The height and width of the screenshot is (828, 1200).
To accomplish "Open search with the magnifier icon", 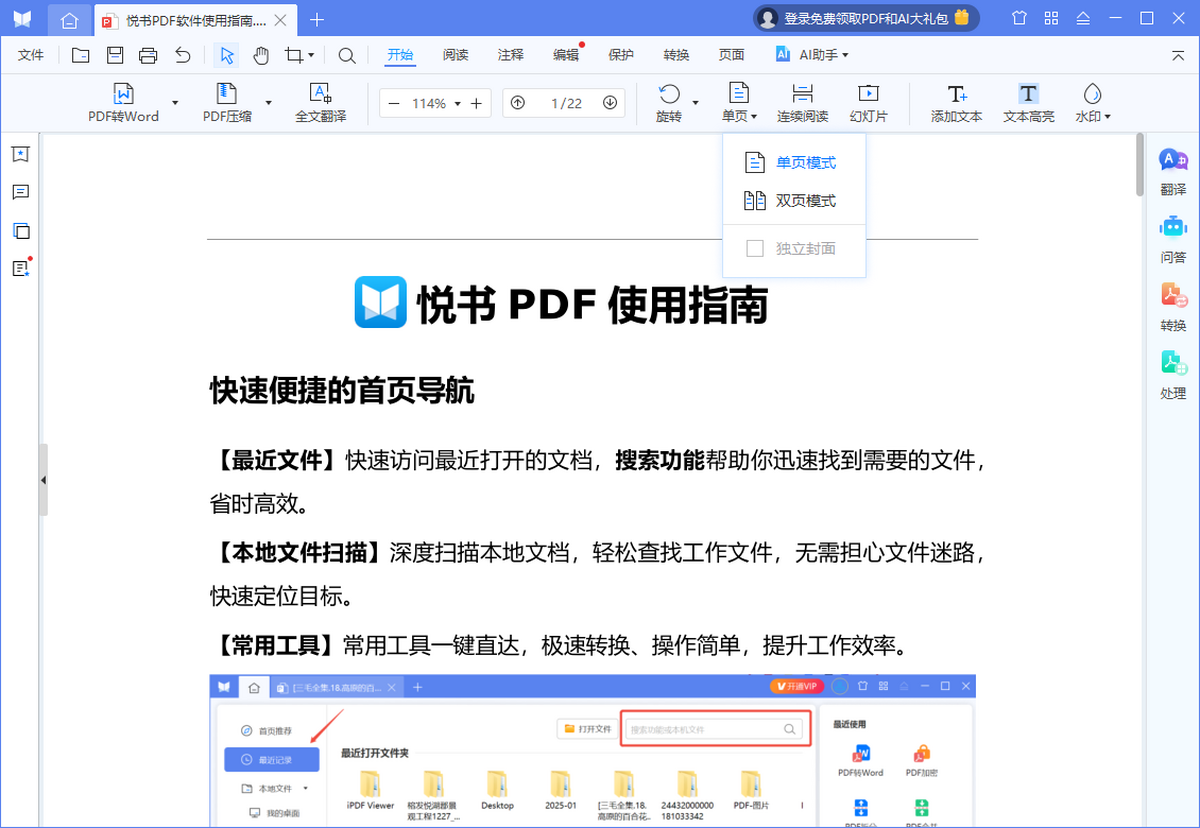I will point(347,55).
